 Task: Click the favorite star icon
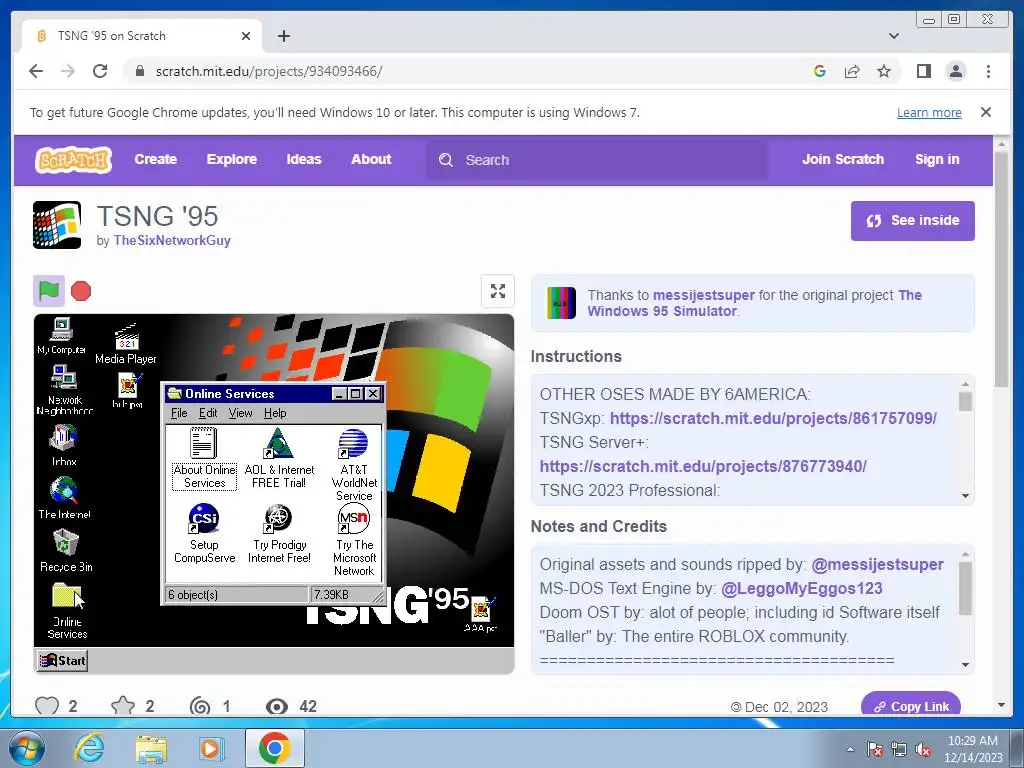123,706
